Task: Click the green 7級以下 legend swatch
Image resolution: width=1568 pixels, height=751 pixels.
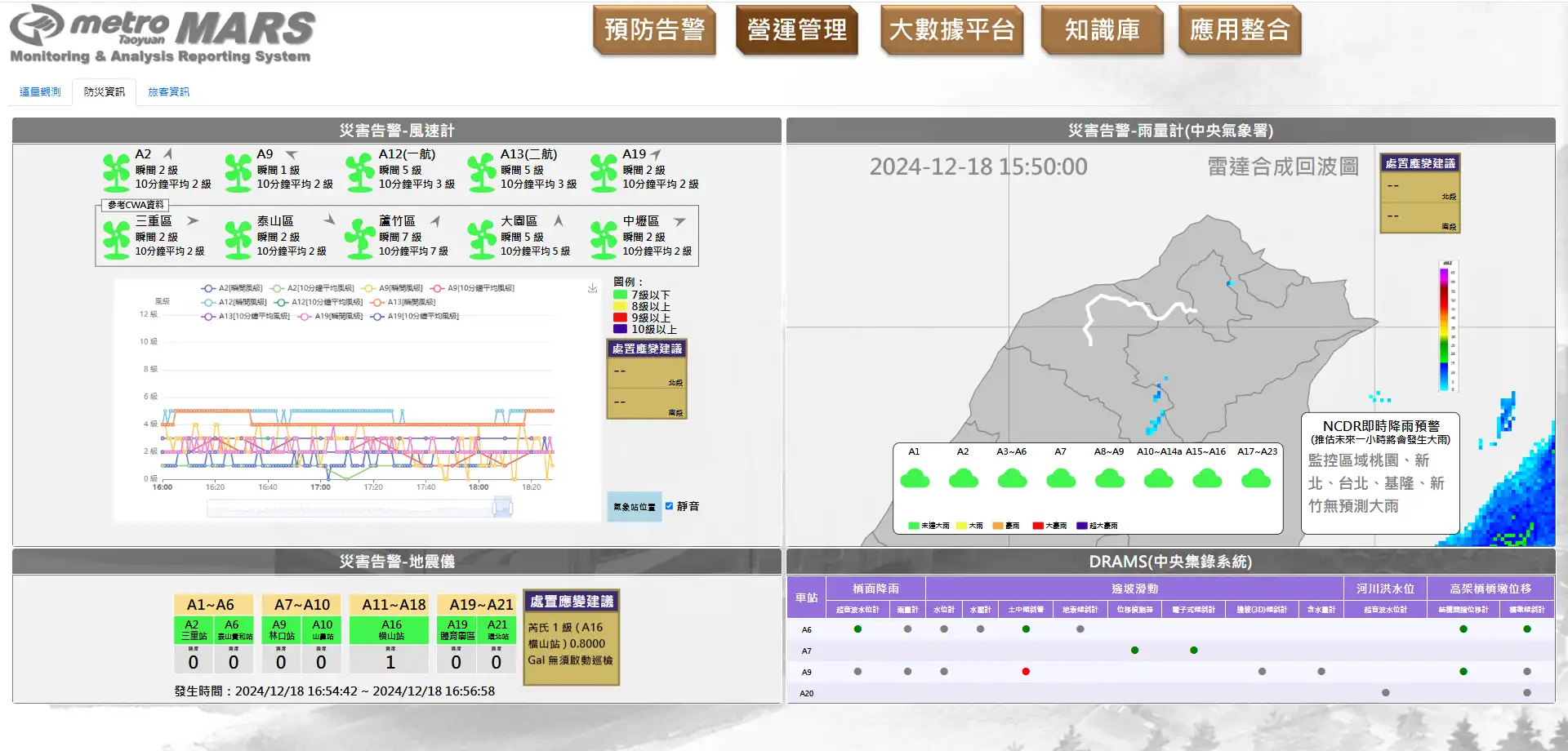Action: pos(620,295)
